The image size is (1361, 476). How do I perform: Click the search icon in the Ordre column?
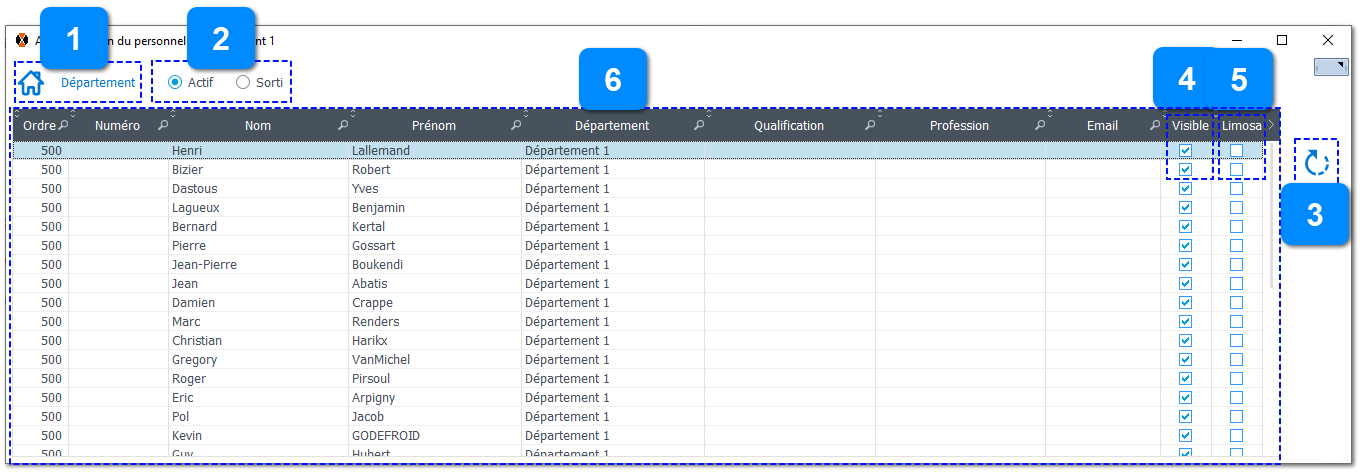pyautogui.click(x=63, y=126)
